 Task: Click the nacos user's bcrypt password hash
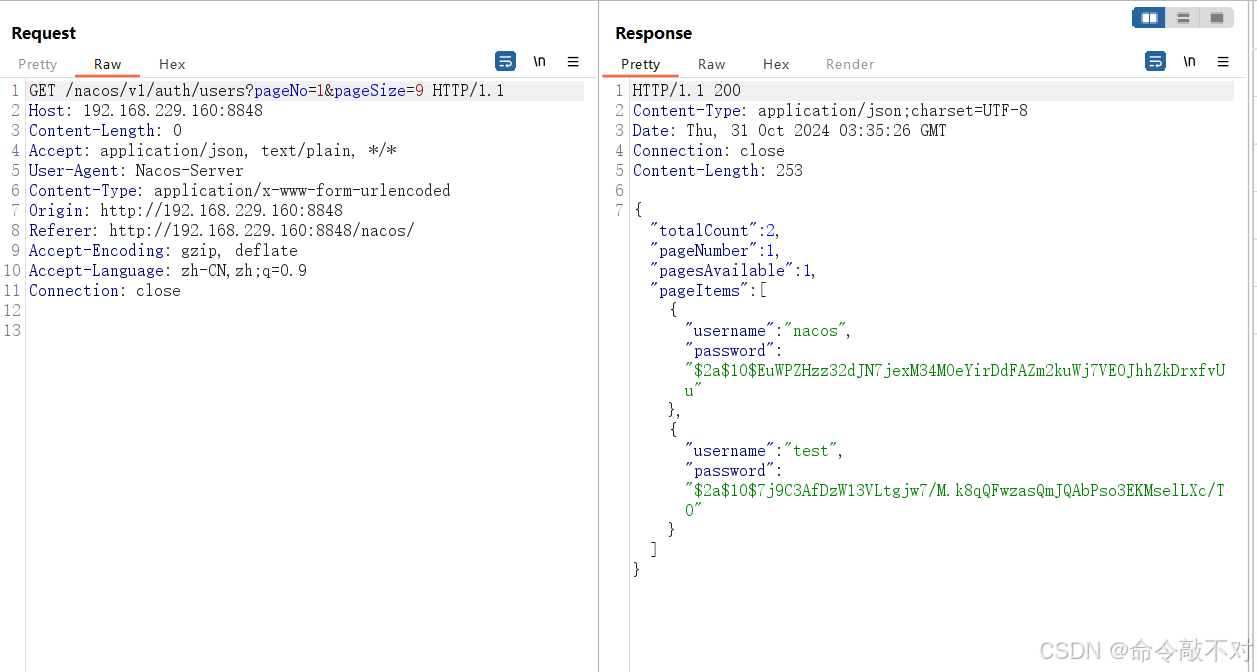tap(955, 381)
